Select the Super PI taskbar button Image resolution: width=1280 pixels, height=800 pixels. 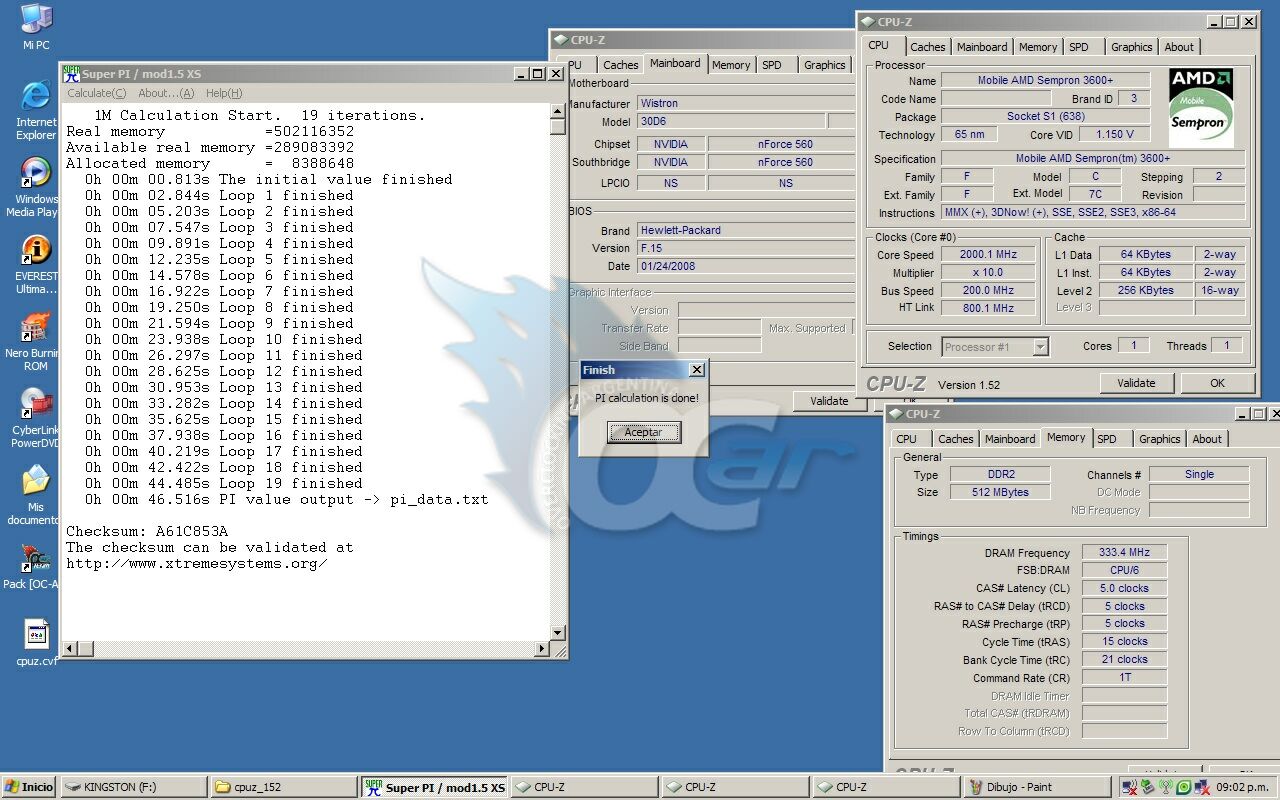click(x=435, y=787)
